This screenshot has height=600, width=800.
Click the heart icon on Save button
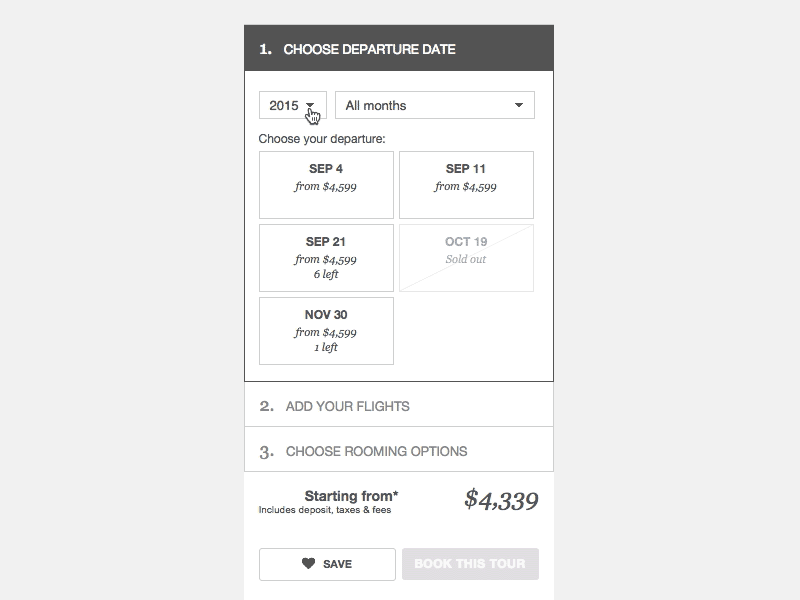pyautogui.click(x=308, y=564)
